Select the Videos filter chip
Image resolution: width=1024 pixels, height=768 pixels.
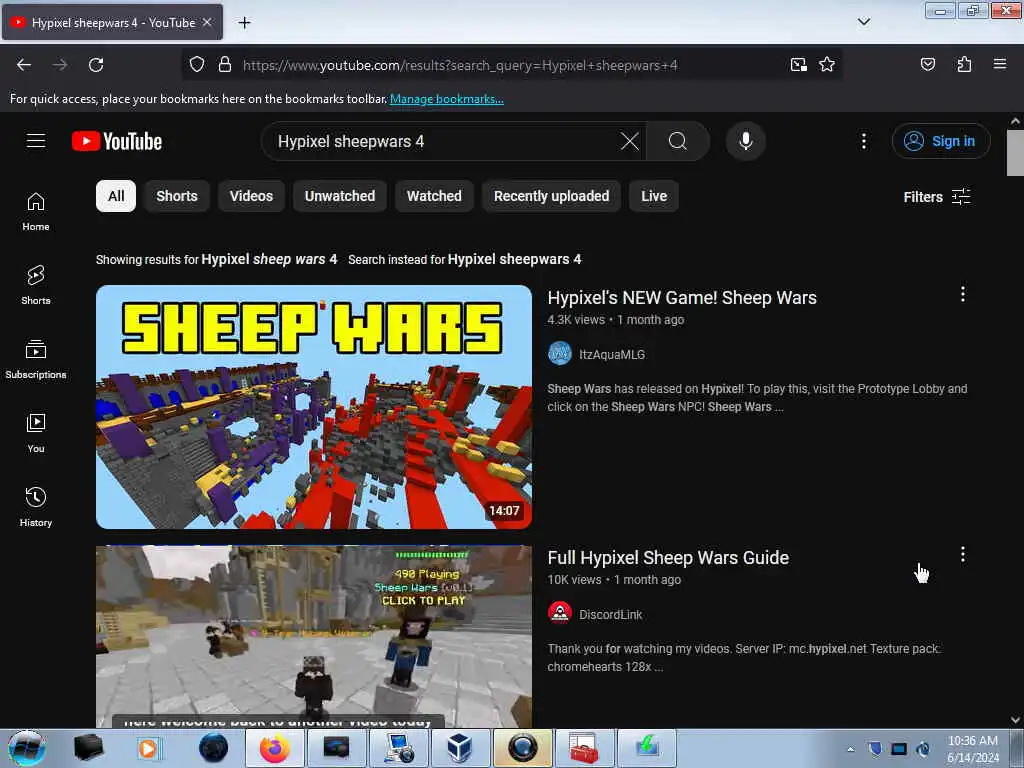[251, 196]
